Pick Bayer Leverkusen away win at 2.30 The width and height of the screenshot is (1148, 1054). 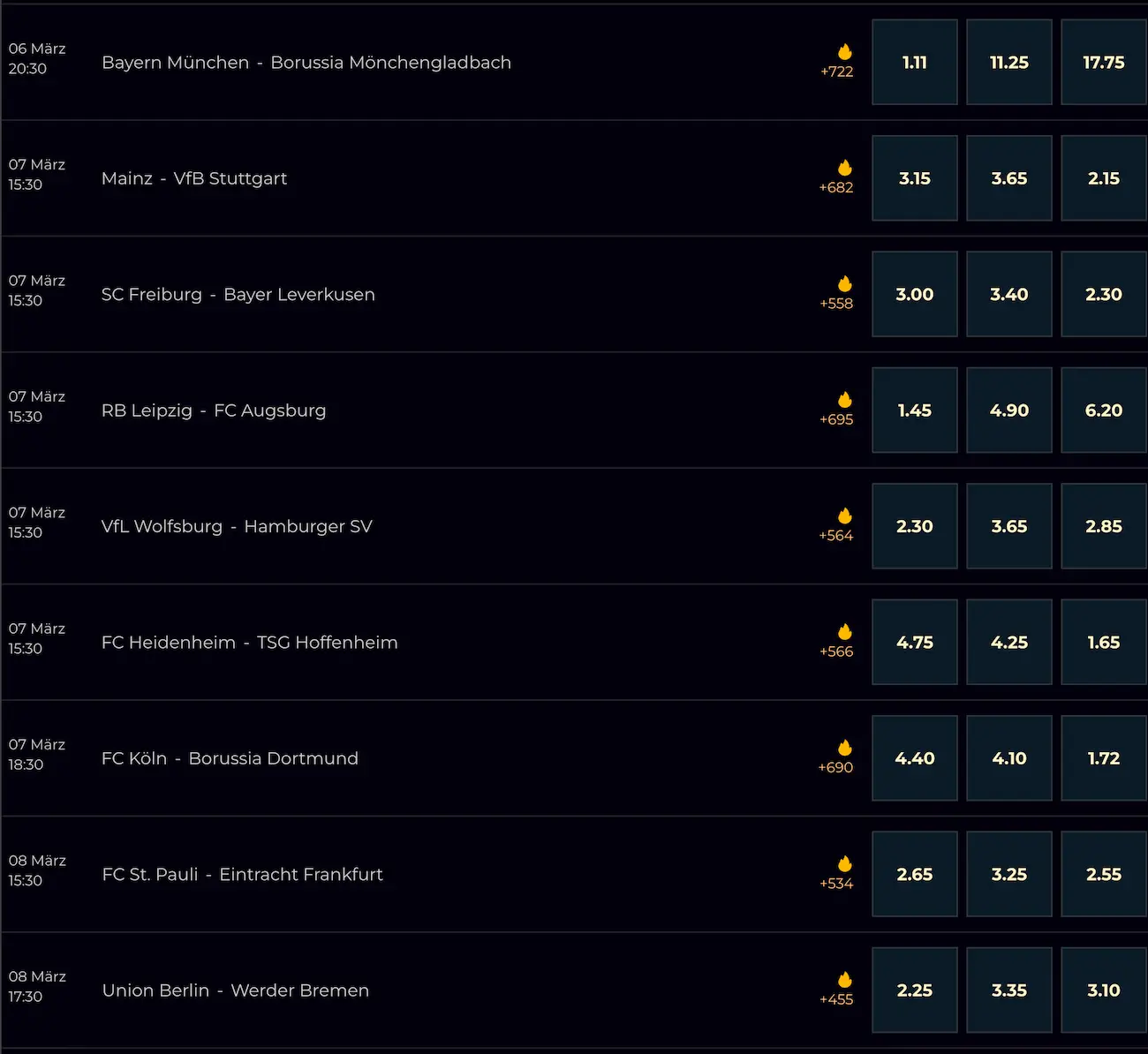(x=1103, y=294)
